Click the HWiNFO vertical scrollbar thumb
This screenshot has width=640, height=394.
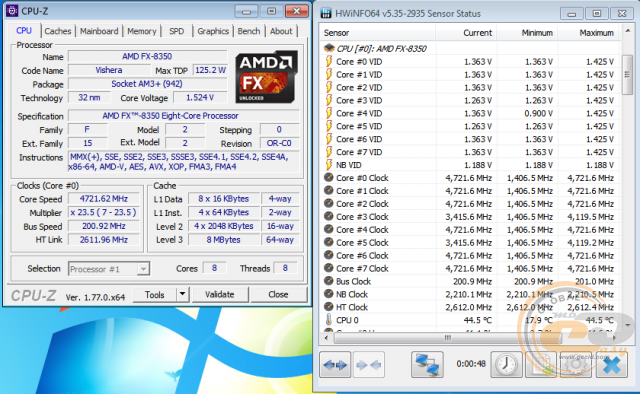[x=627, y=75]
